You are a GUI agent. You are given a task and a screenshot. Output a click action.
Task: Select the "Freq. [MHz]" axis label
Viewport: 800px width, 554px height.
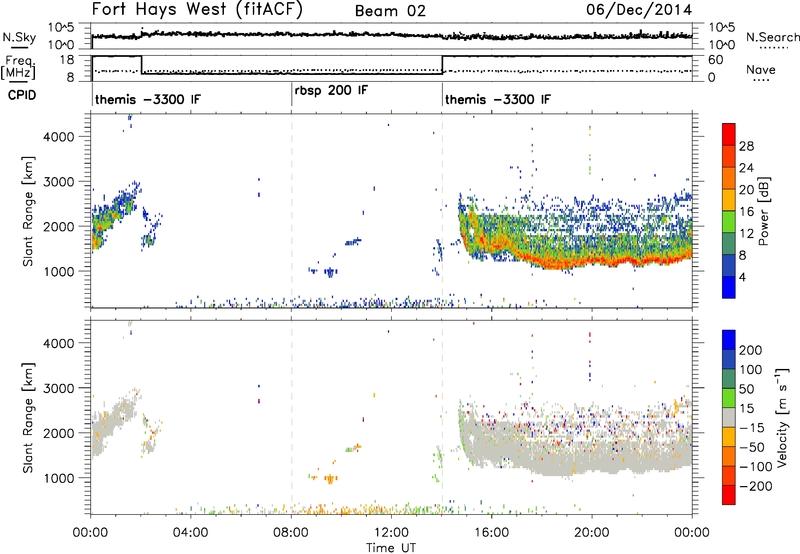tap(18, 67)
